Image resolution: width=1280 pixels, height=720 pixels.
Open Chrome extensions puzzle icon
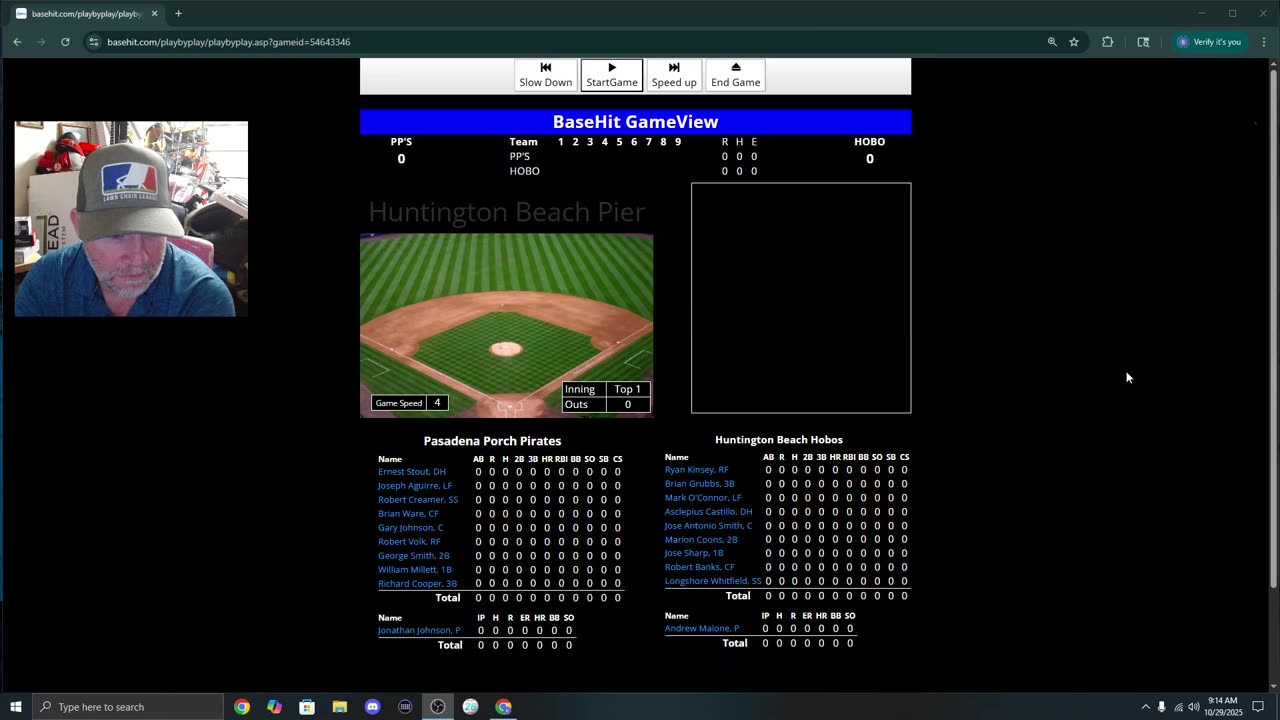coord(1107,42)
